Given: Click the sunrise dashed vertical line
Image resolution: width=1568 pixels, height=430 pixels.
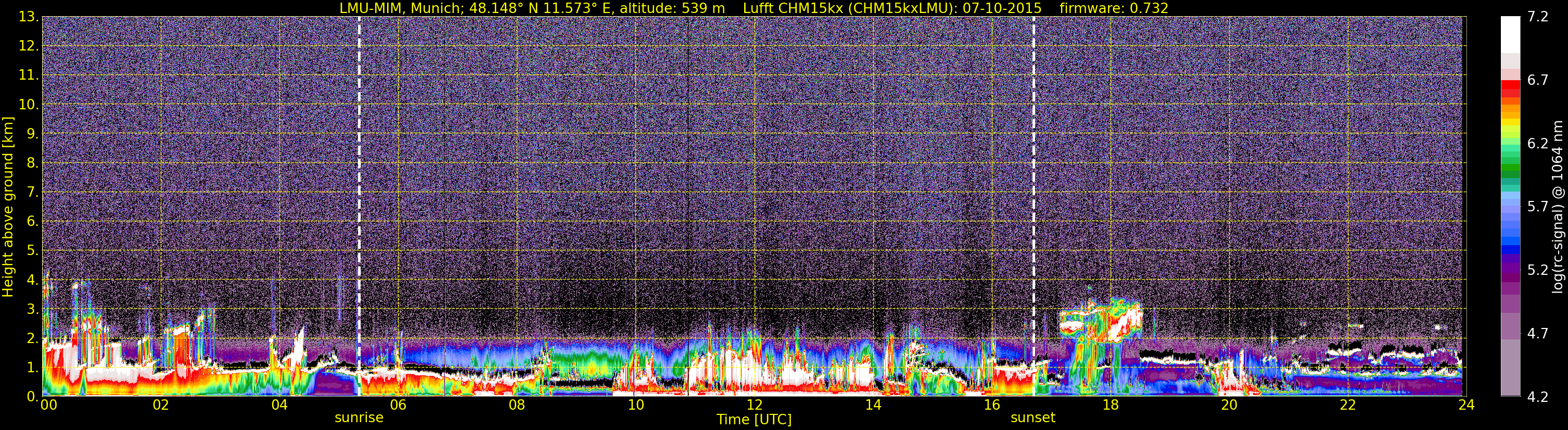Looking at the screenshot, I should coord(359,206).
